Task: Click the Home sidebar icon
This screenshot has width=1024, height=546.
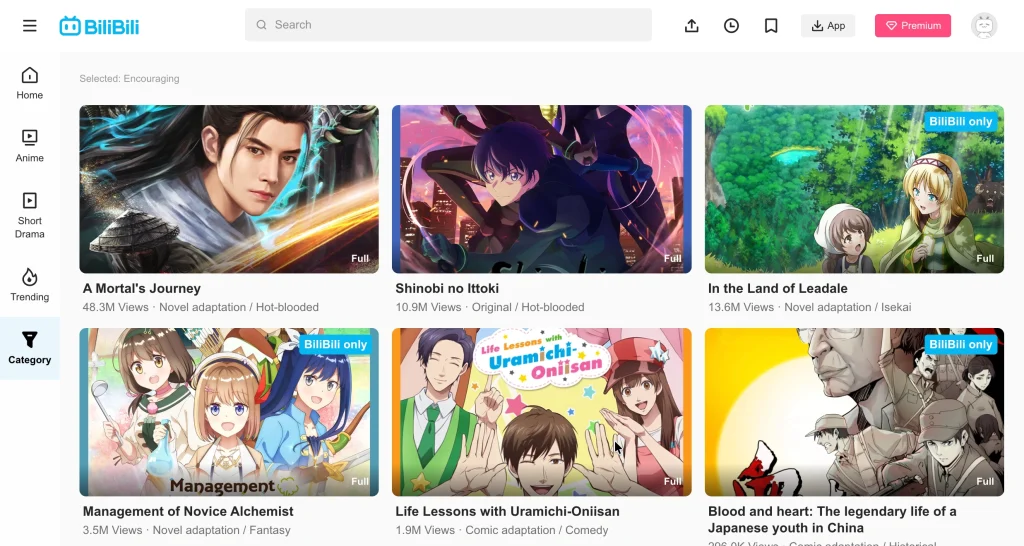Action: [x=29, y=75]
